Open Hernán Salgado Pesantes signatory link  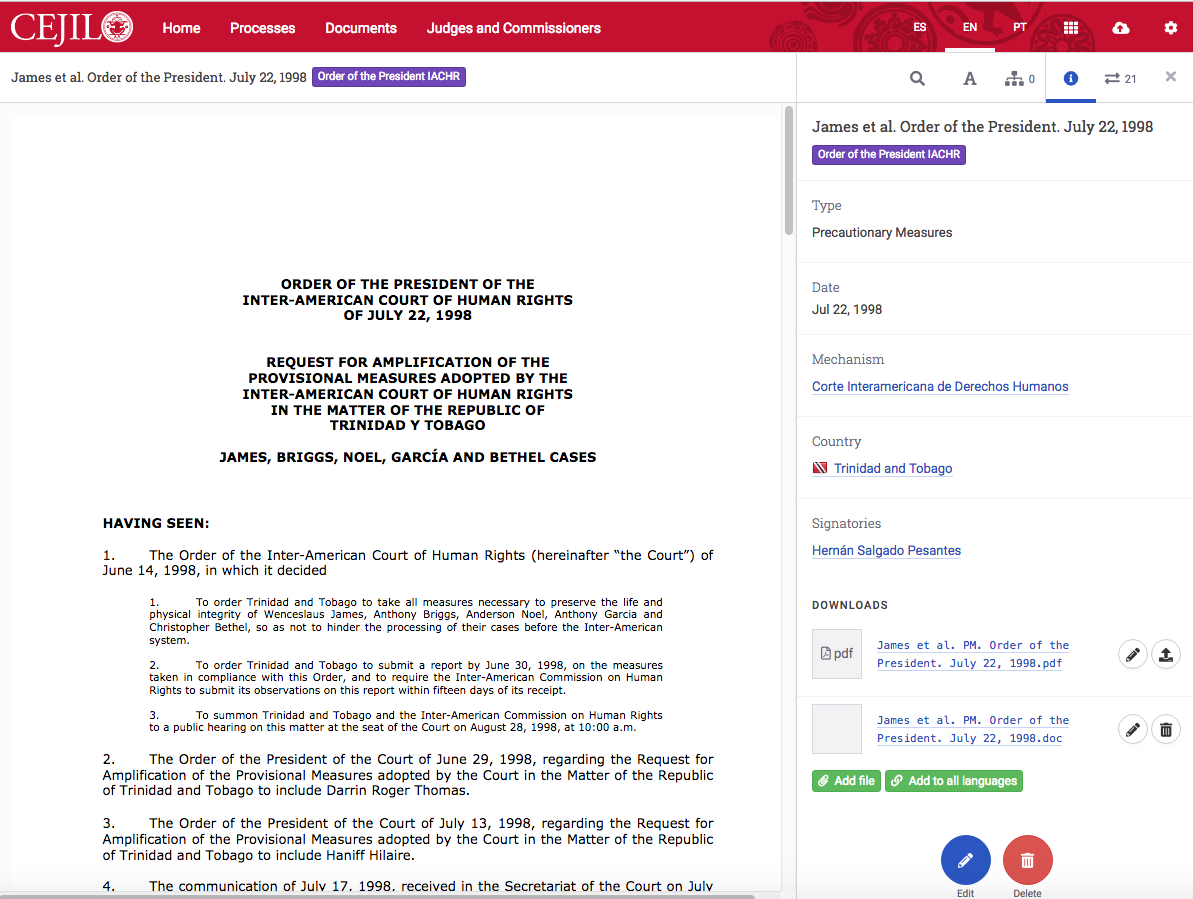(x=886, y=551)
